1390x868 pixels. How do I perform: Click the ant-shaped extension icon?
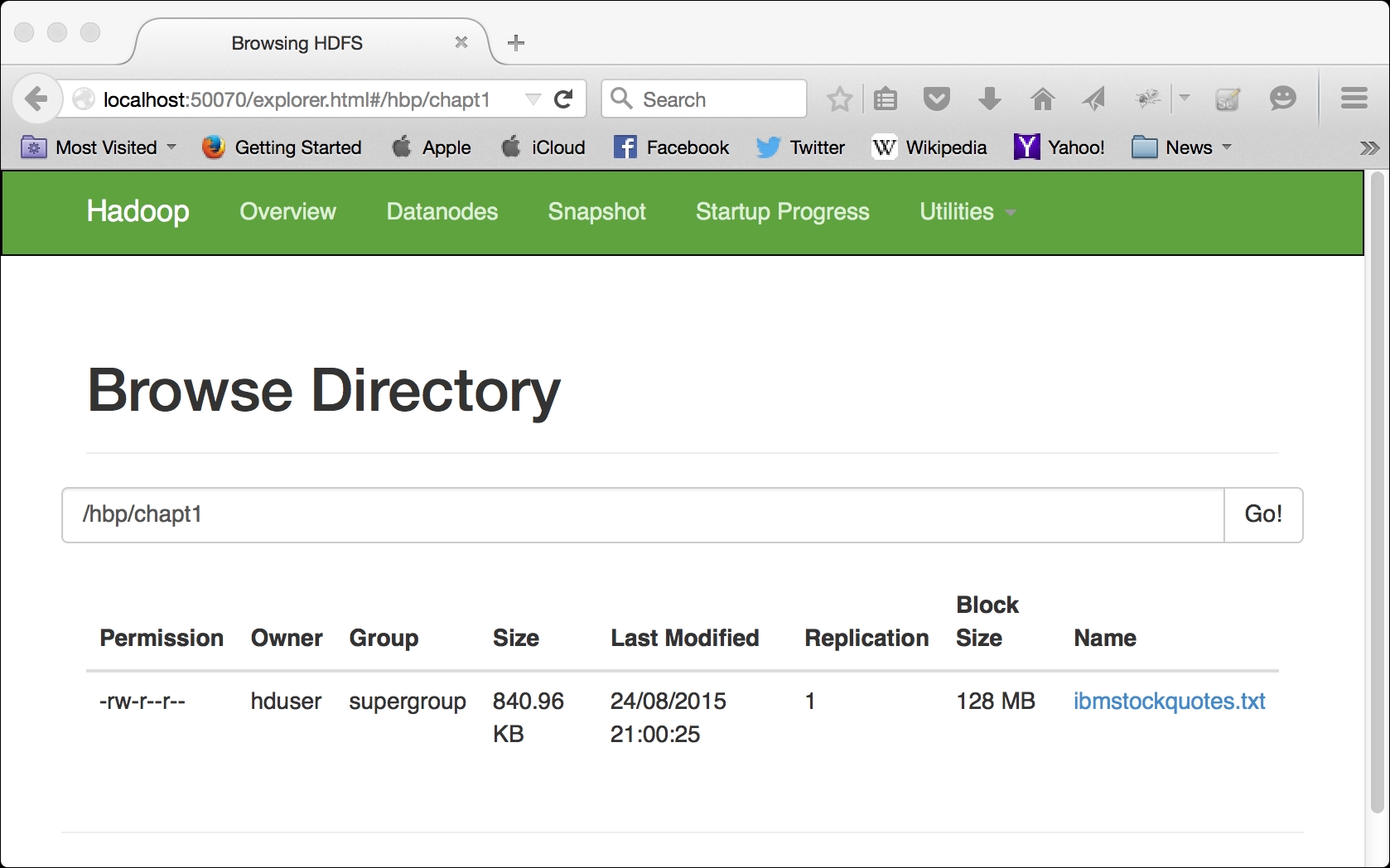point(1148,99)
